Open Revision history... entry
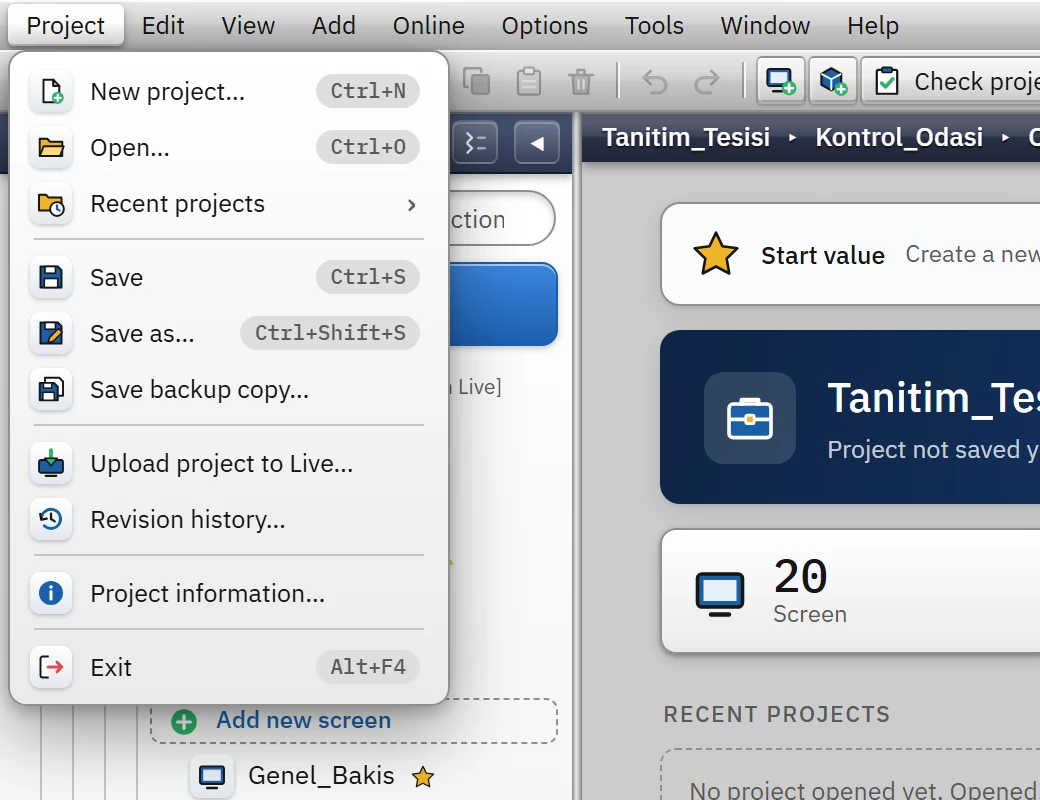This screenshot has width=1040, height=800. click(229, 519)
